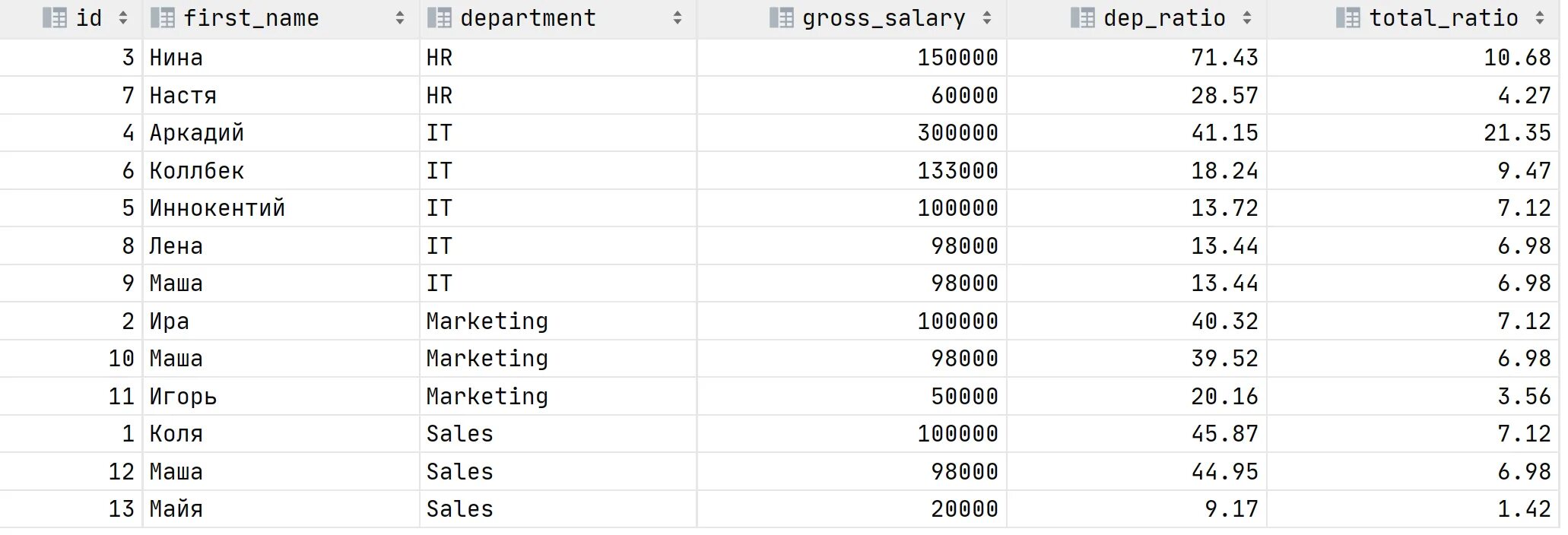Viewport: 1568px width, 535px height.
Task: Sort by id using sort arrows
Action: pos(123,18)
